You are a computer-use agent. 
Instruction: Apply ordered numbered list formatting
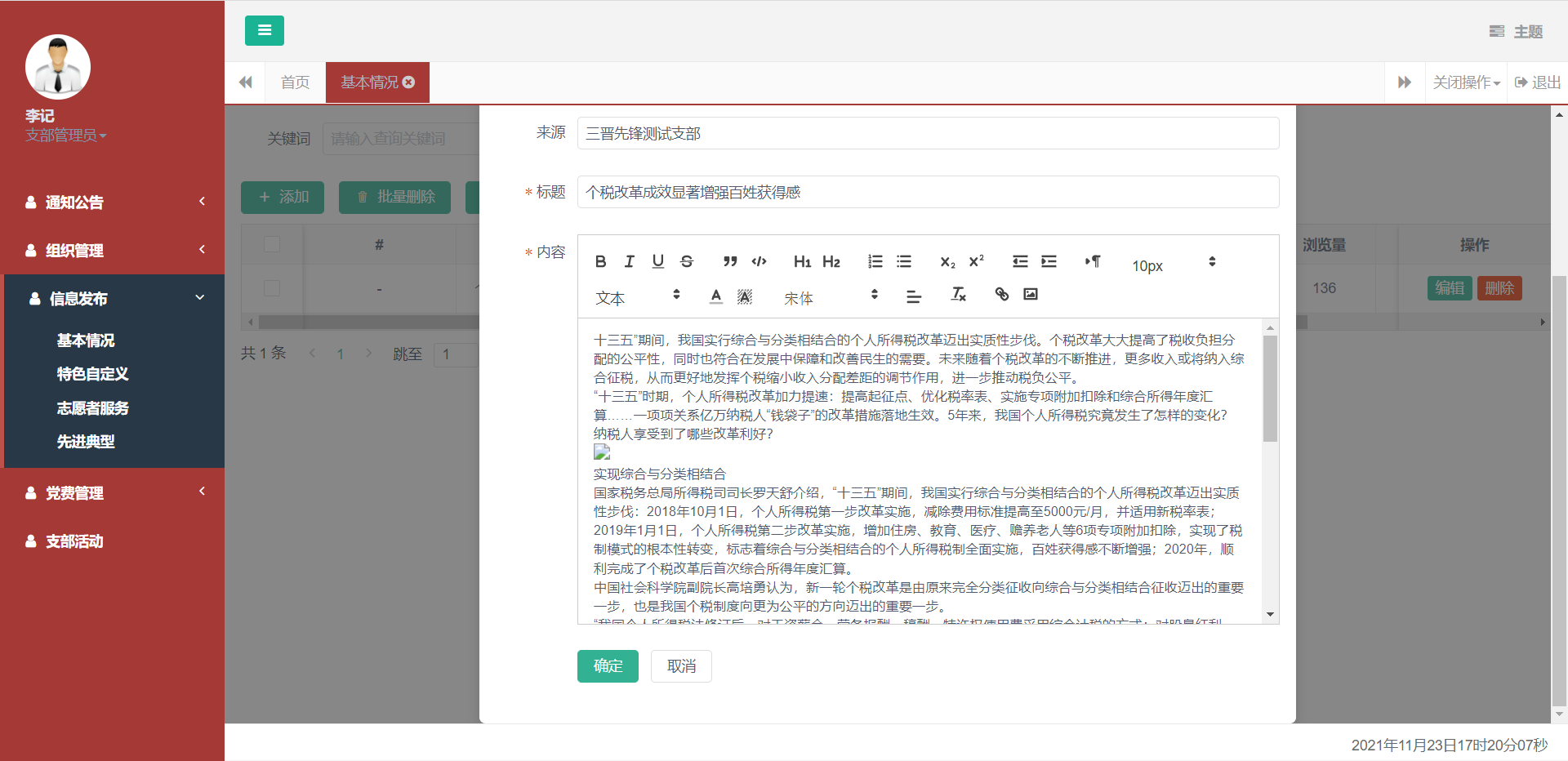[875, 261]
